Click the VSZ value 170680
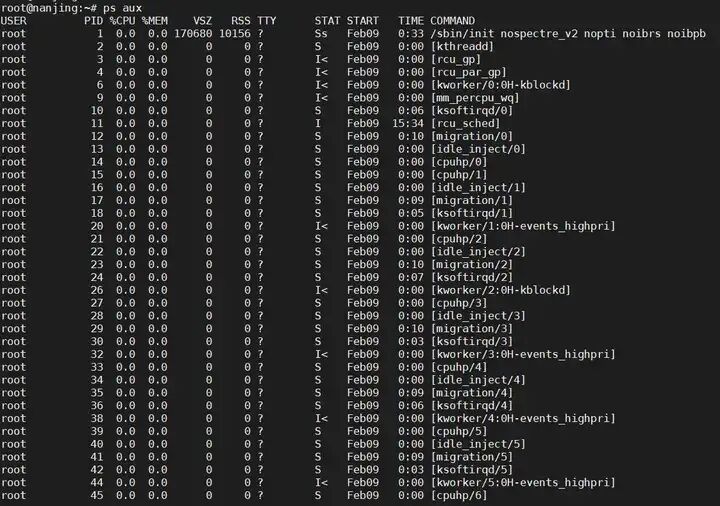Screen dimensions: 720x506 pyautogui.click(x=193, y=33)
